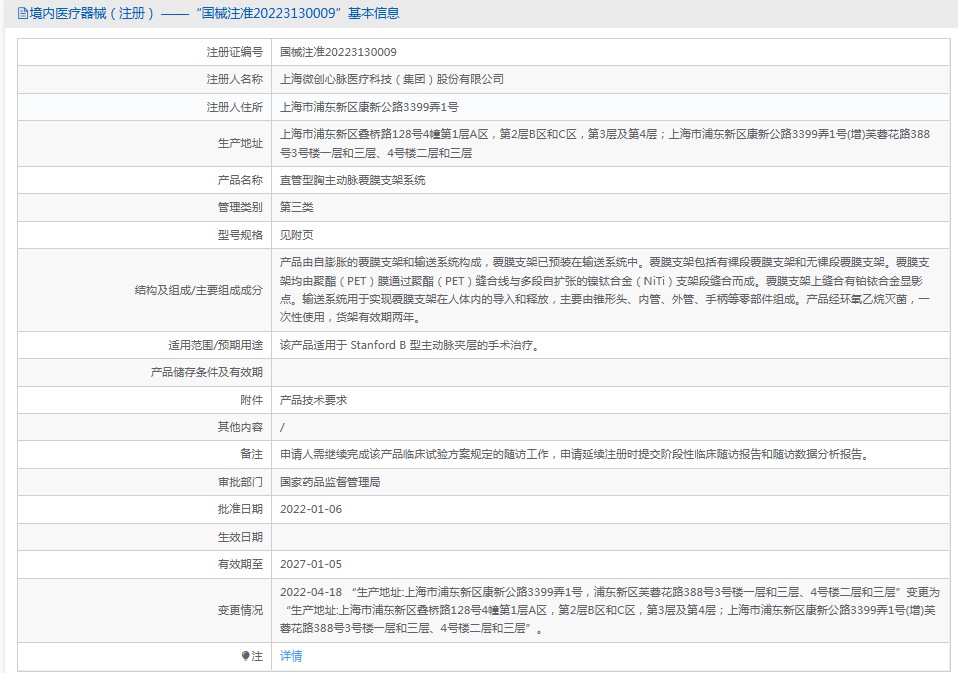Click approval date 2022-01-06
Image resolution: width=958 pixels, height=673 pixels.
pos(311,508)
